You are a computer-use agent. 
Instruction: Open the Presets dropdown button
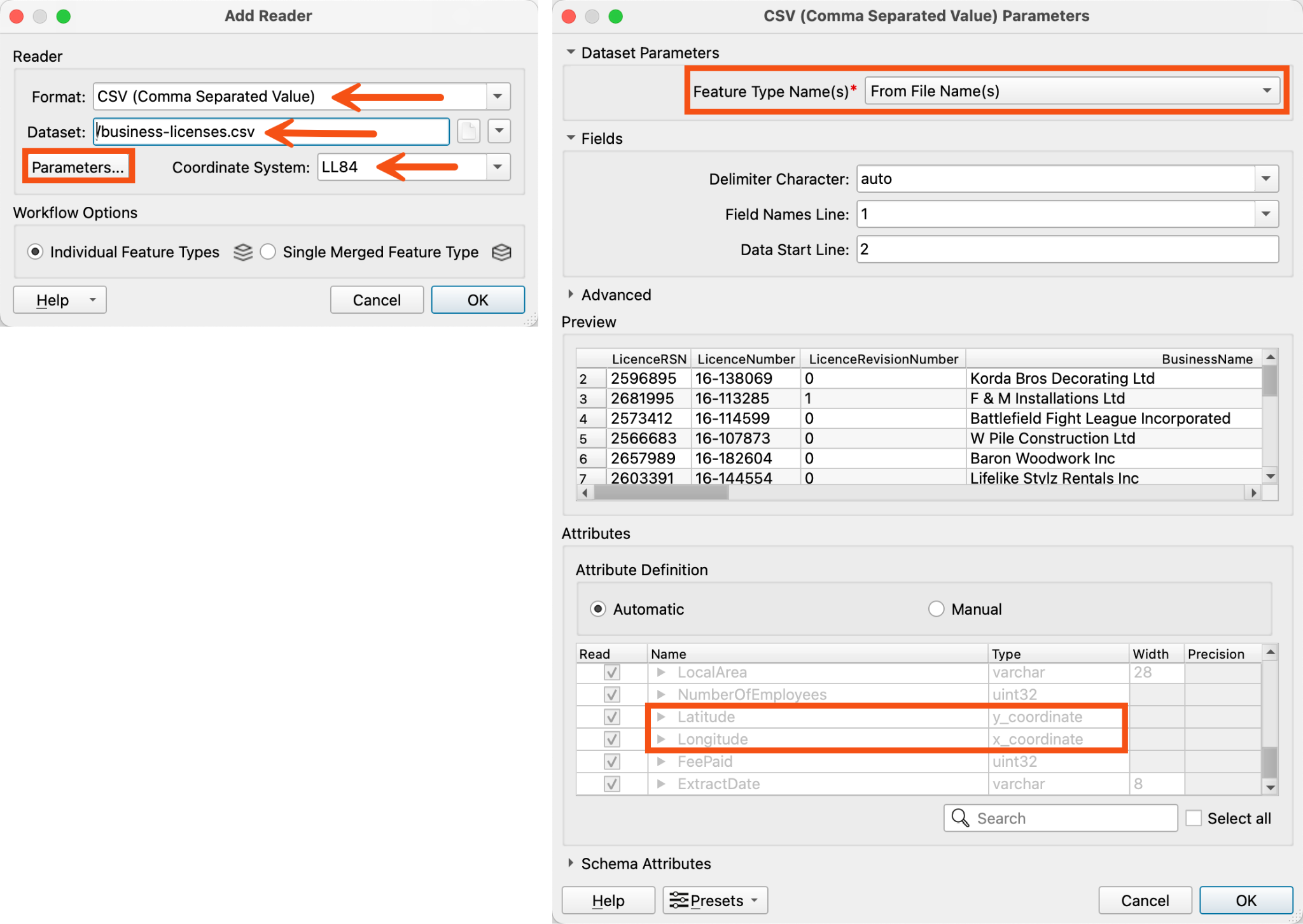click(x=715, y=900)
